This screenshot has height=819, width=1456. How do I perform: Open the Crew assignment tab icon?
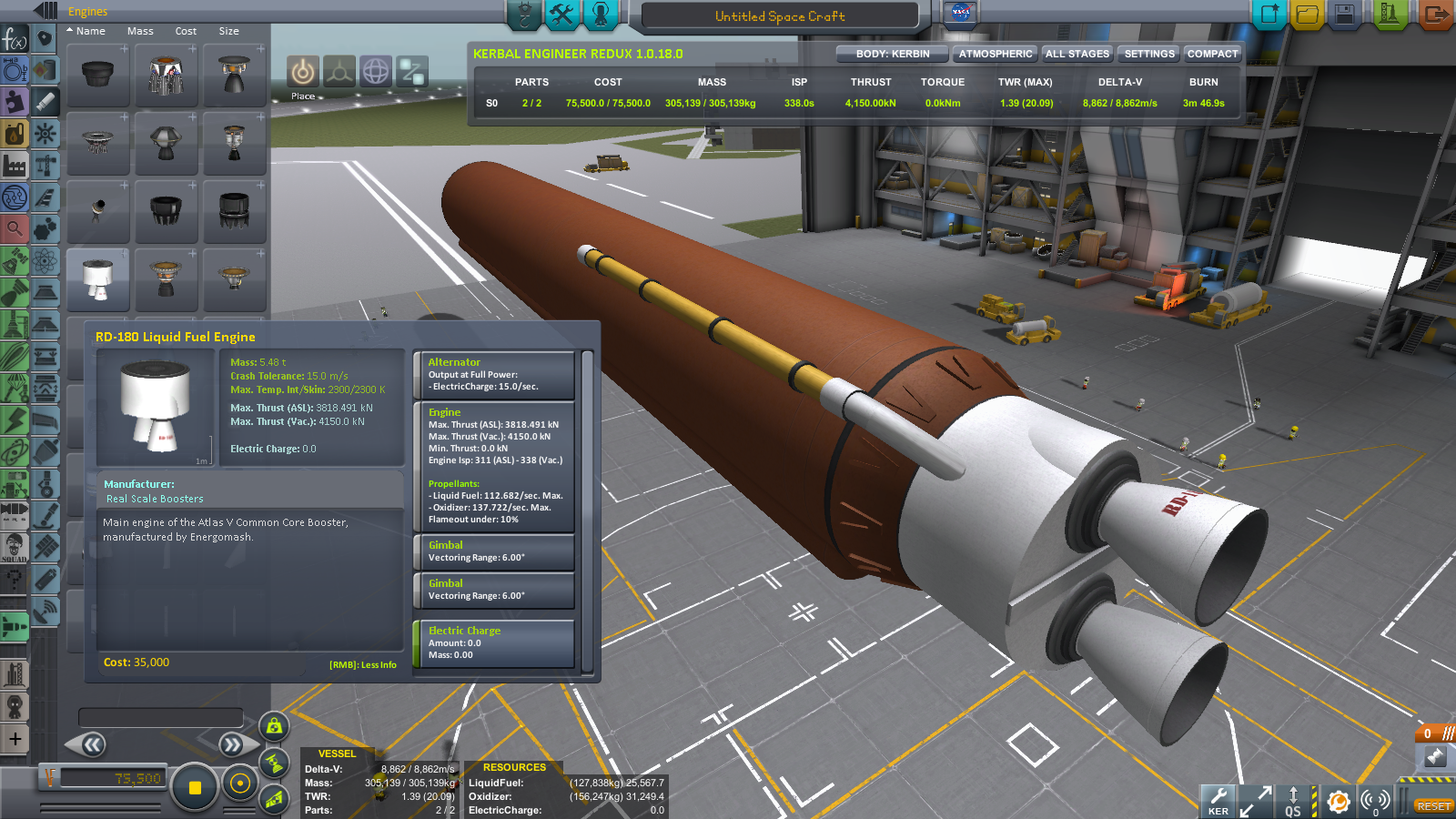coord(601,15)
